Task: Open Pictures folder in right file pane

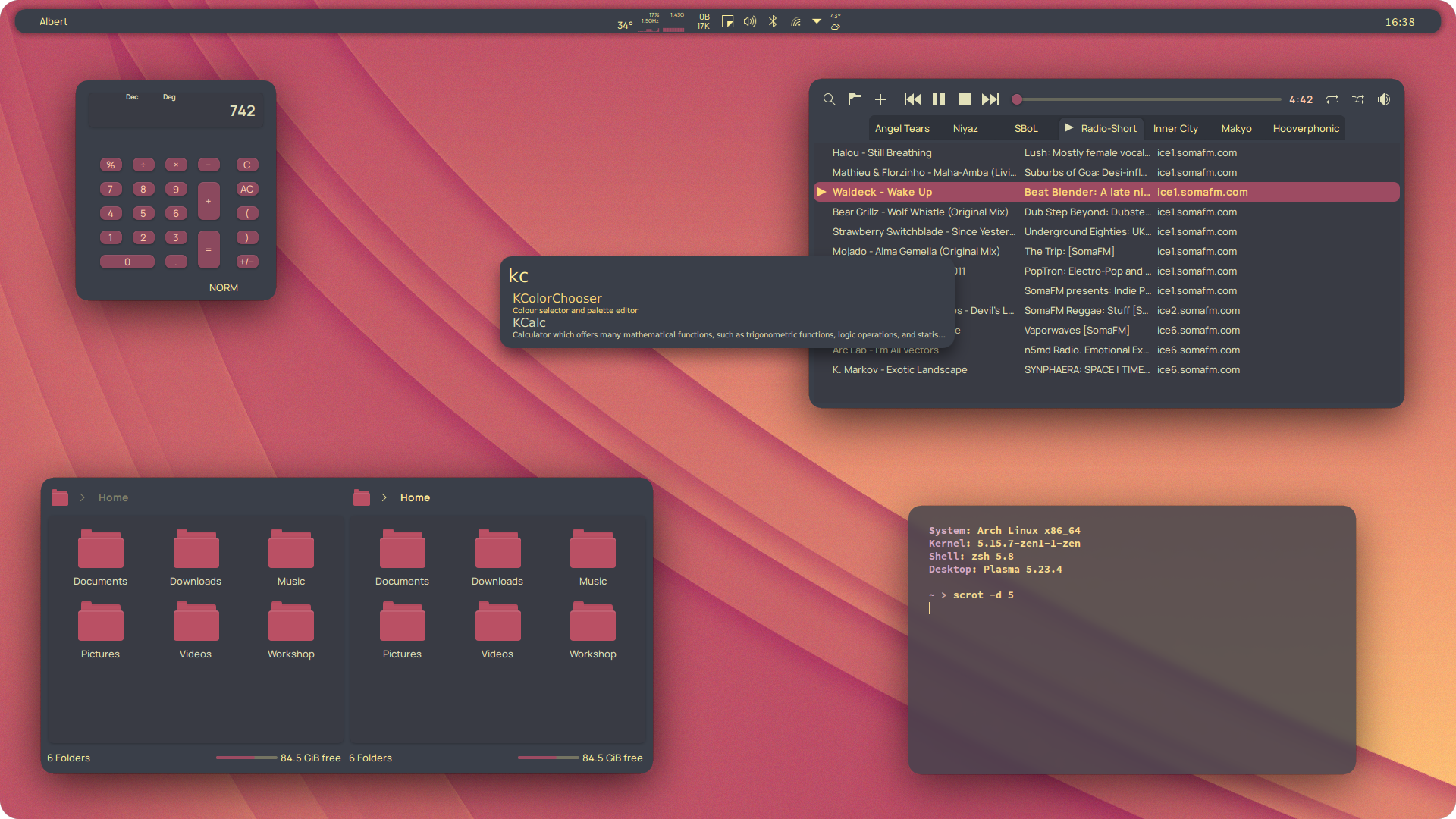Action: (x=402, y=630)
